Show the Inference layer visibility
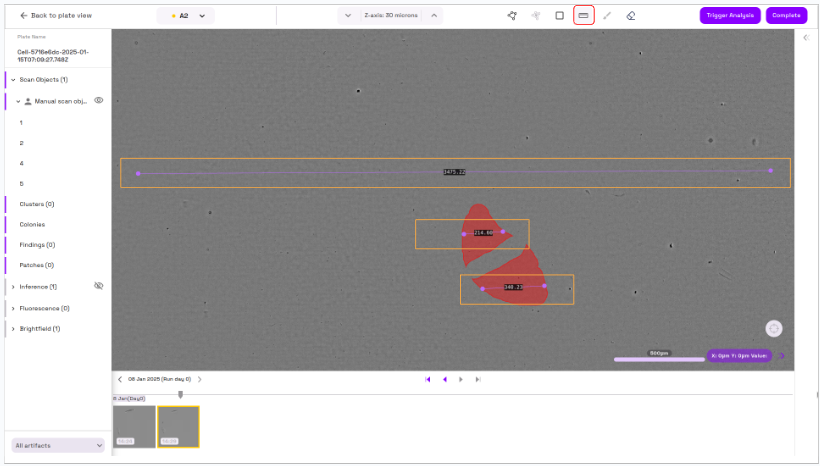Viewport: 820px width, 466px height. (x=99, y=286)
